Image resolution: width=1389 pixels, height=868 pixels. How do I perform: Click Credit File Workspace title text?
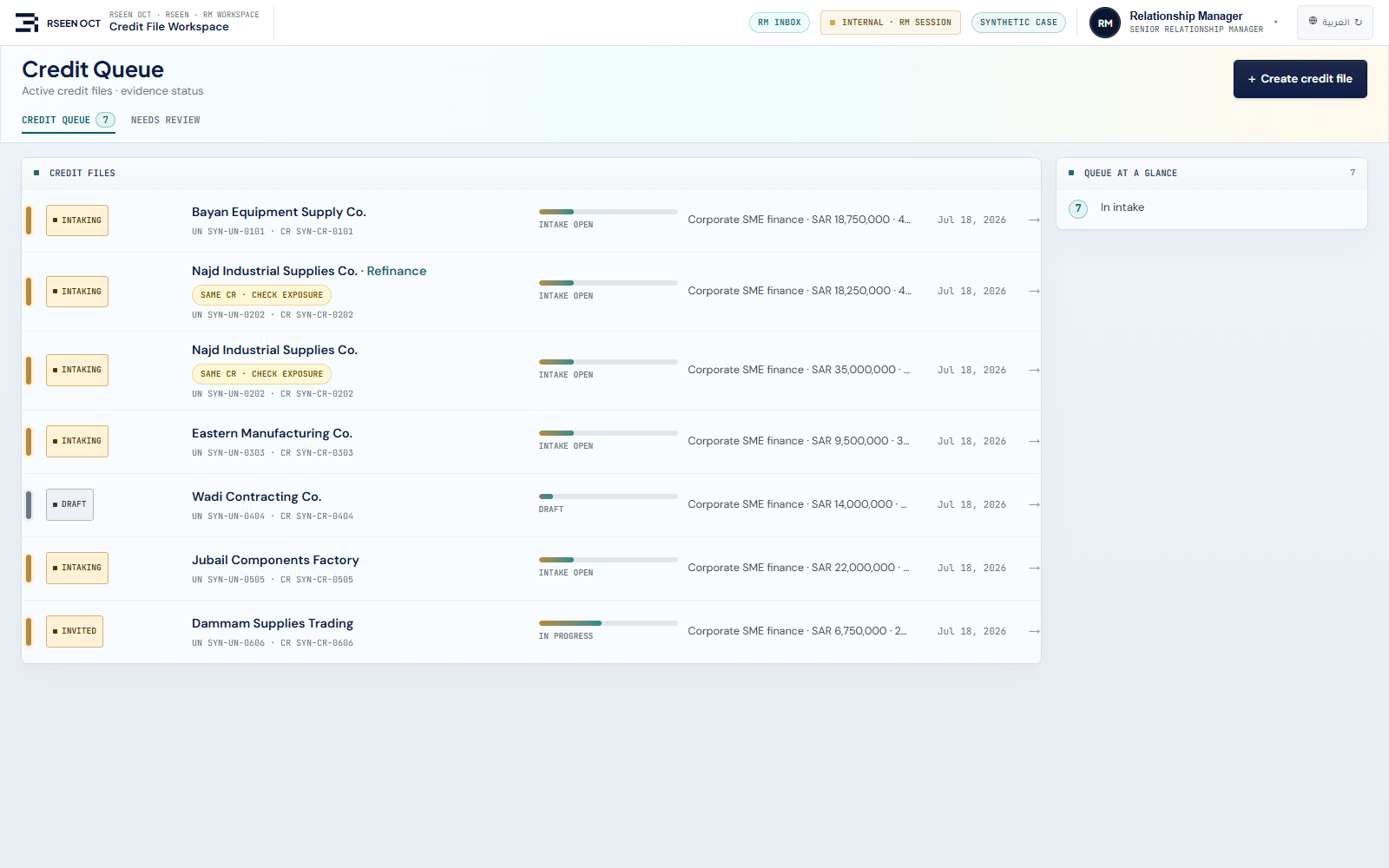(169, 27)
